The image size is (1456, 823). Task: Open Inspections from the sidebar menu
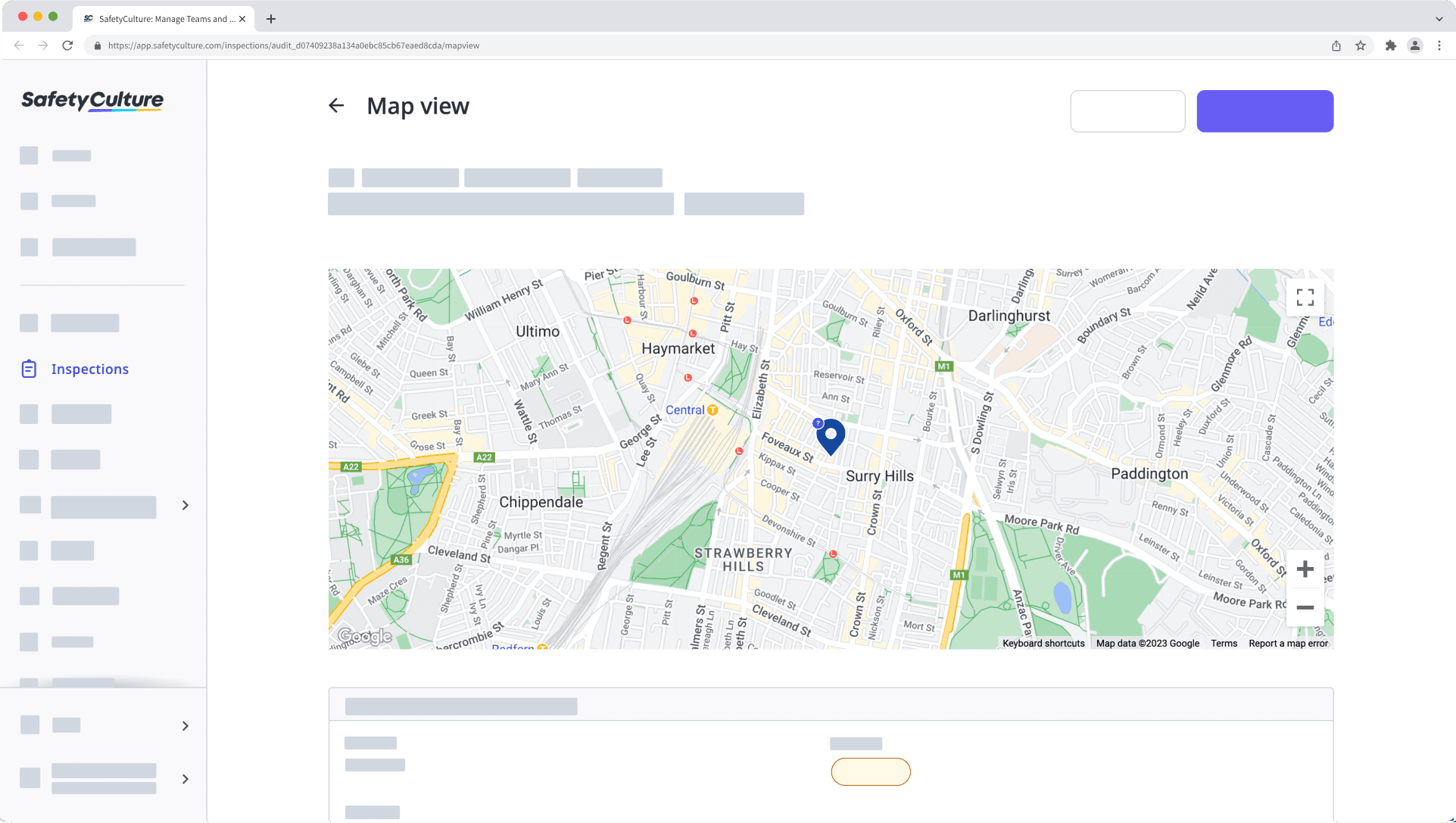point(89,369)
